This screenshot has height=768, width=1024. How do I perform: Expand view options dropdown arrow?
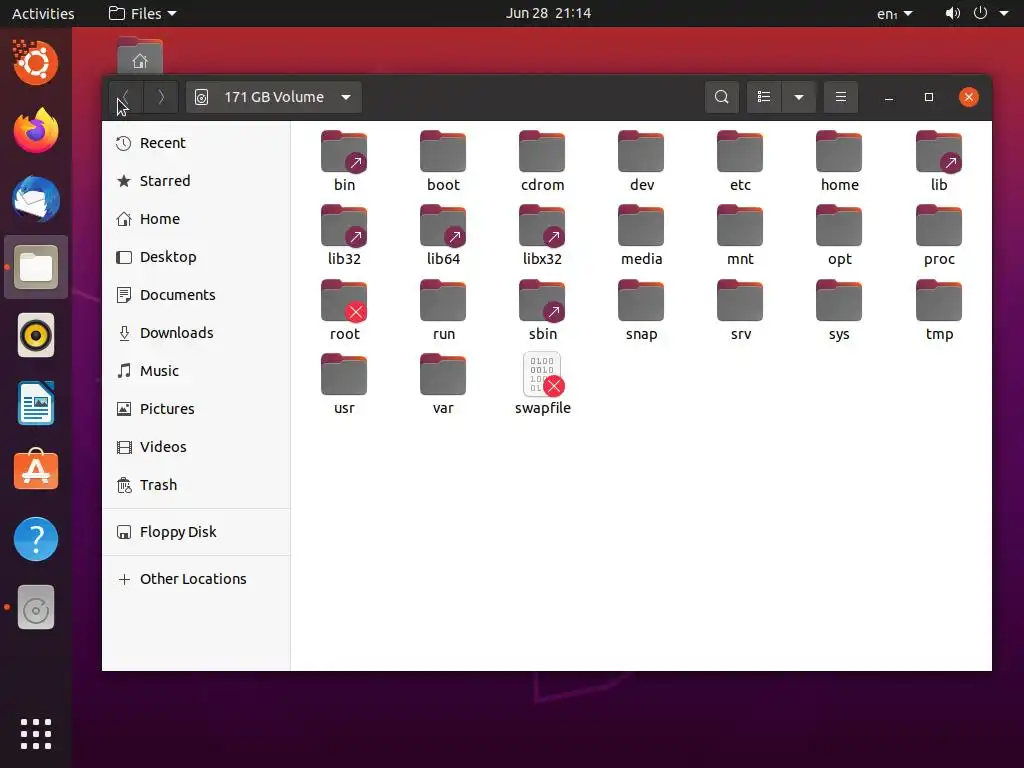tap(799, 97)
